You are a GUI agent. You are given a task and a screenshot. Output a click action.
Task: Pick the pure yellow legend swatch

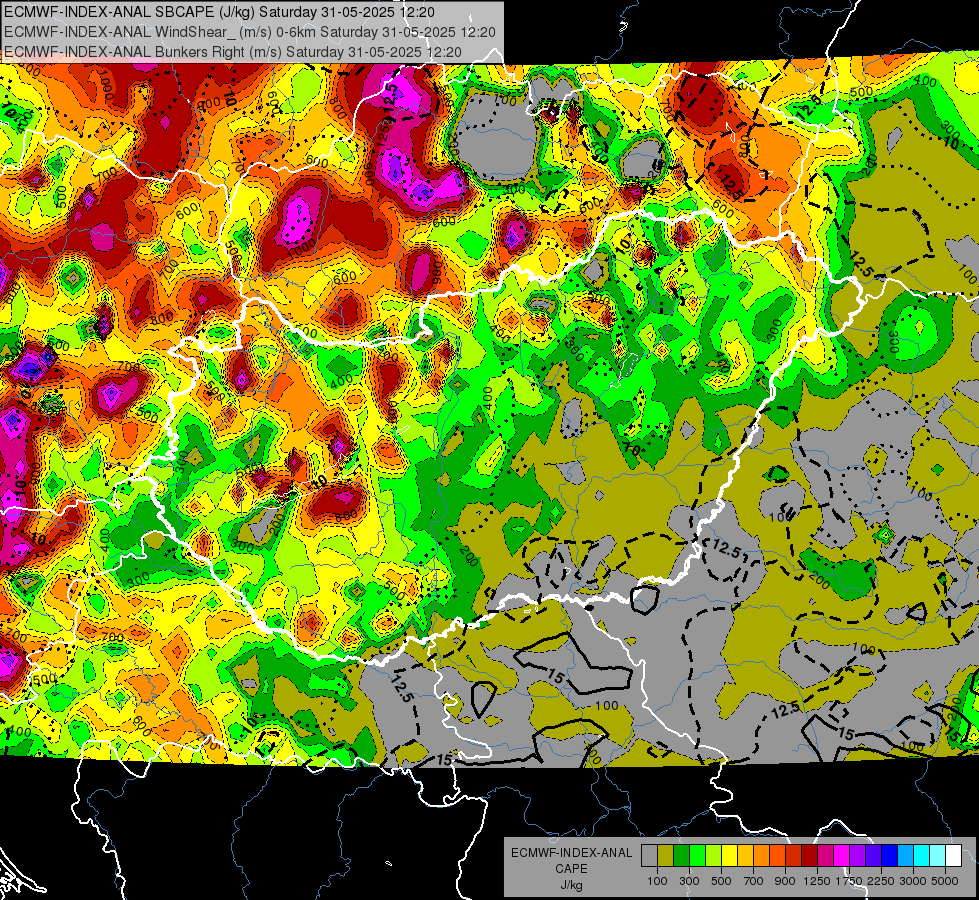coord(729,856)
